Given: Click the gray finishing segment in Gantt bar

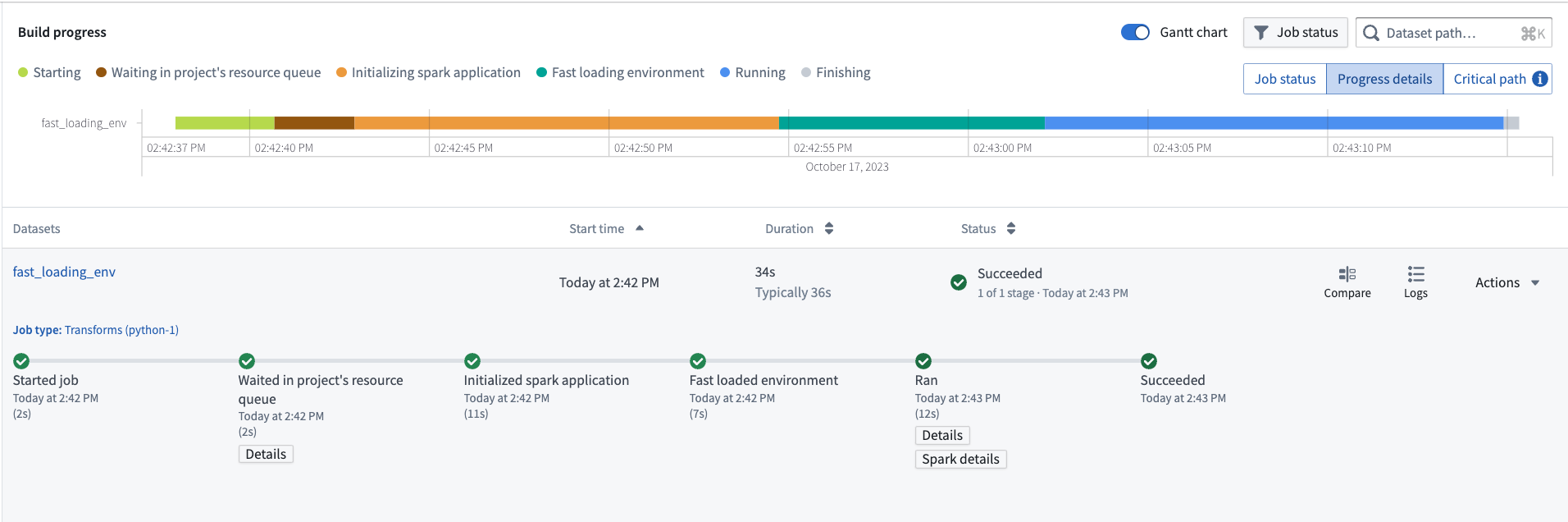Looking at the screenshot, I should (1511, 123).
